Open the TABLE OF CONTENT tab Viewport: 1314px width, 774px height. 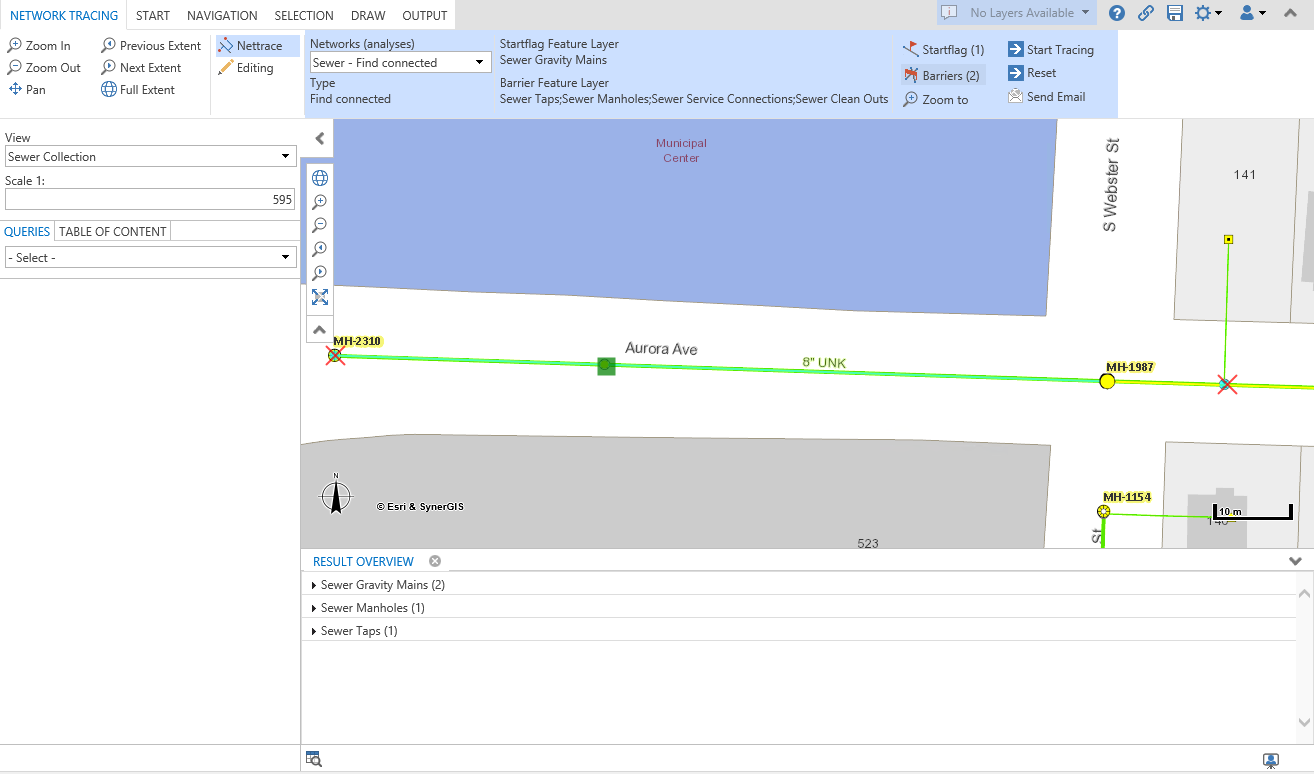(113, 231)
